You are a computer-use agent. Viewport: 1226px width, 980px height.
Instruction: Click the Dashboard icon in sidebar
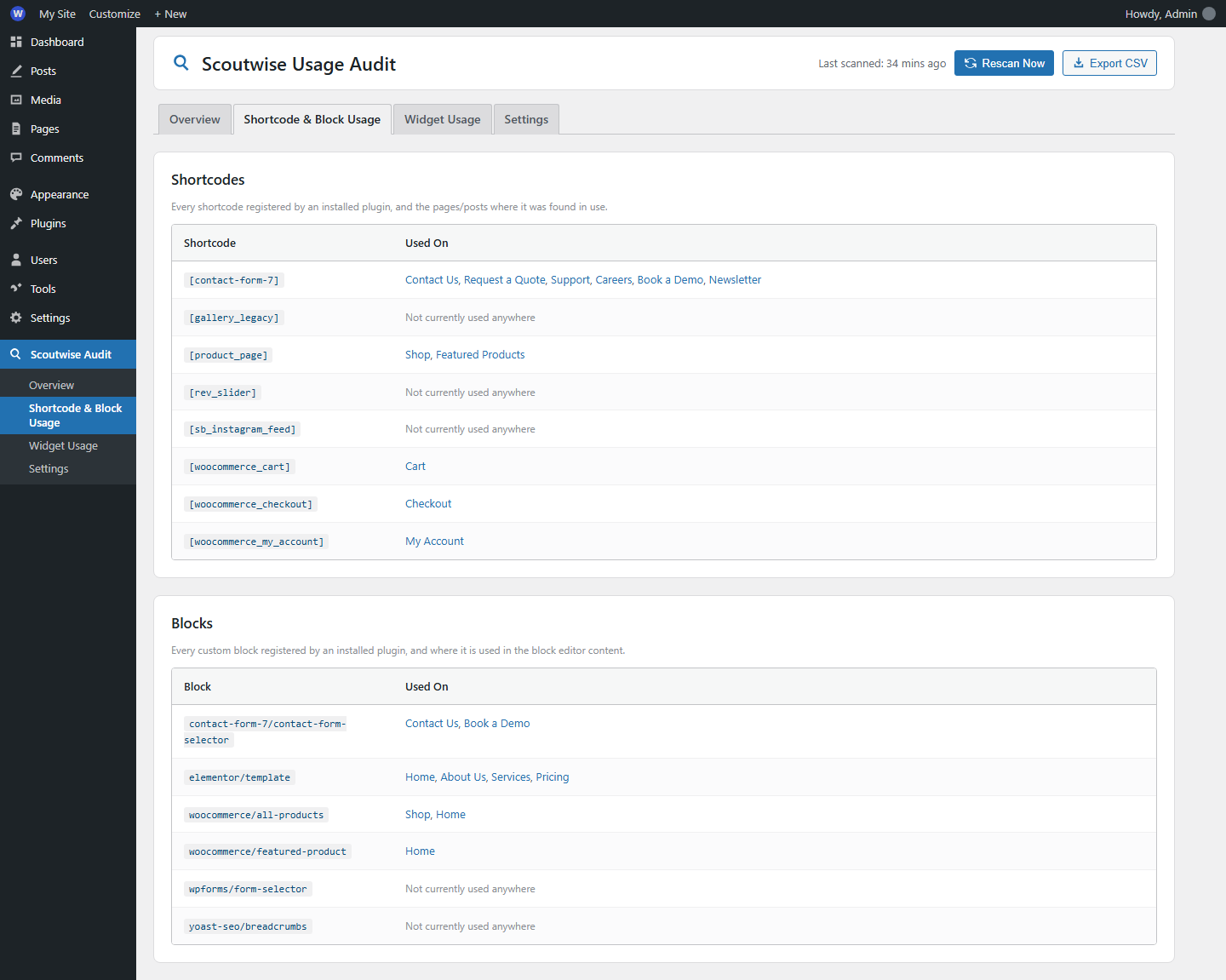click(16, 42)
